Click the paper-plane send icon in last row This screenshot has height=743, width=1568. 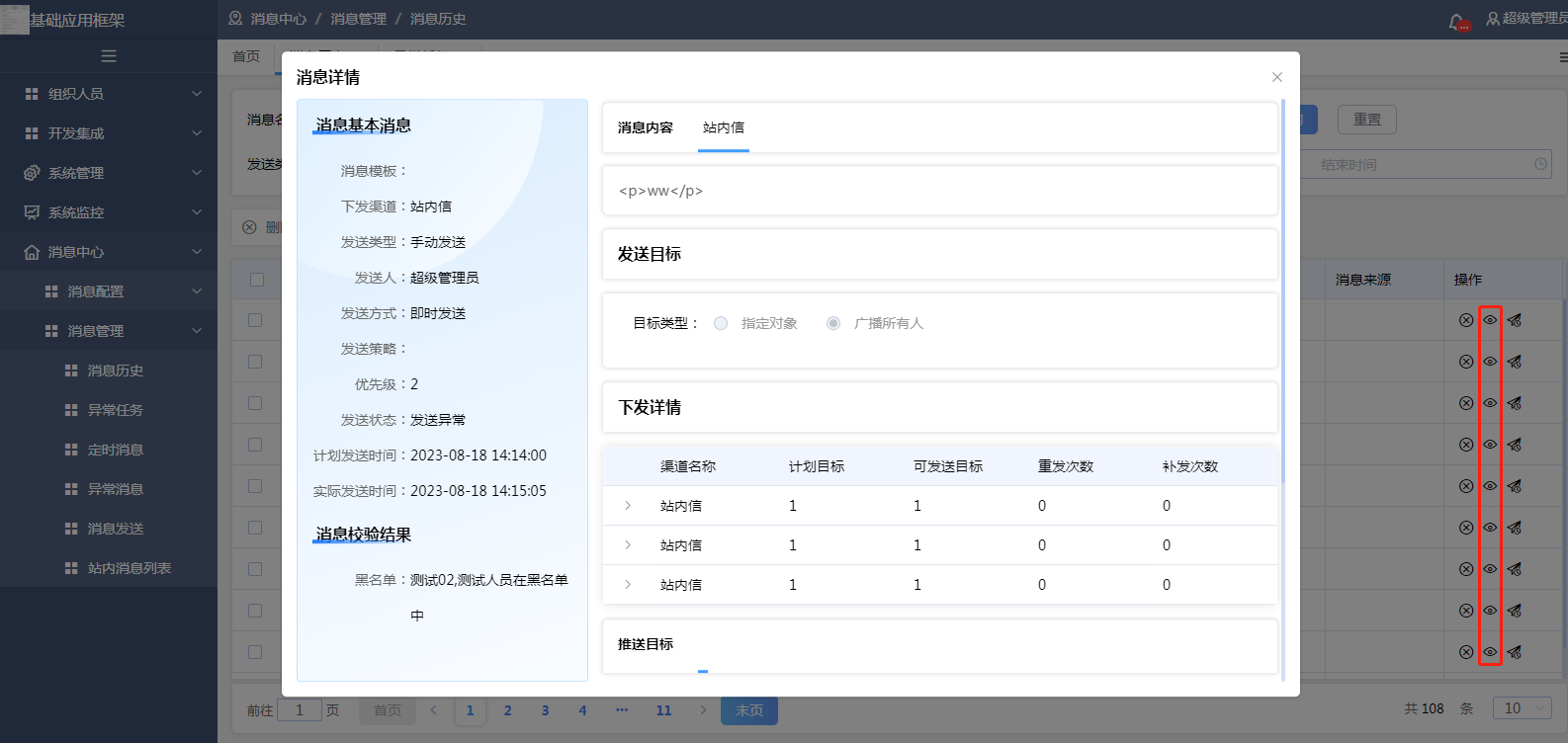click(1515, 652)
